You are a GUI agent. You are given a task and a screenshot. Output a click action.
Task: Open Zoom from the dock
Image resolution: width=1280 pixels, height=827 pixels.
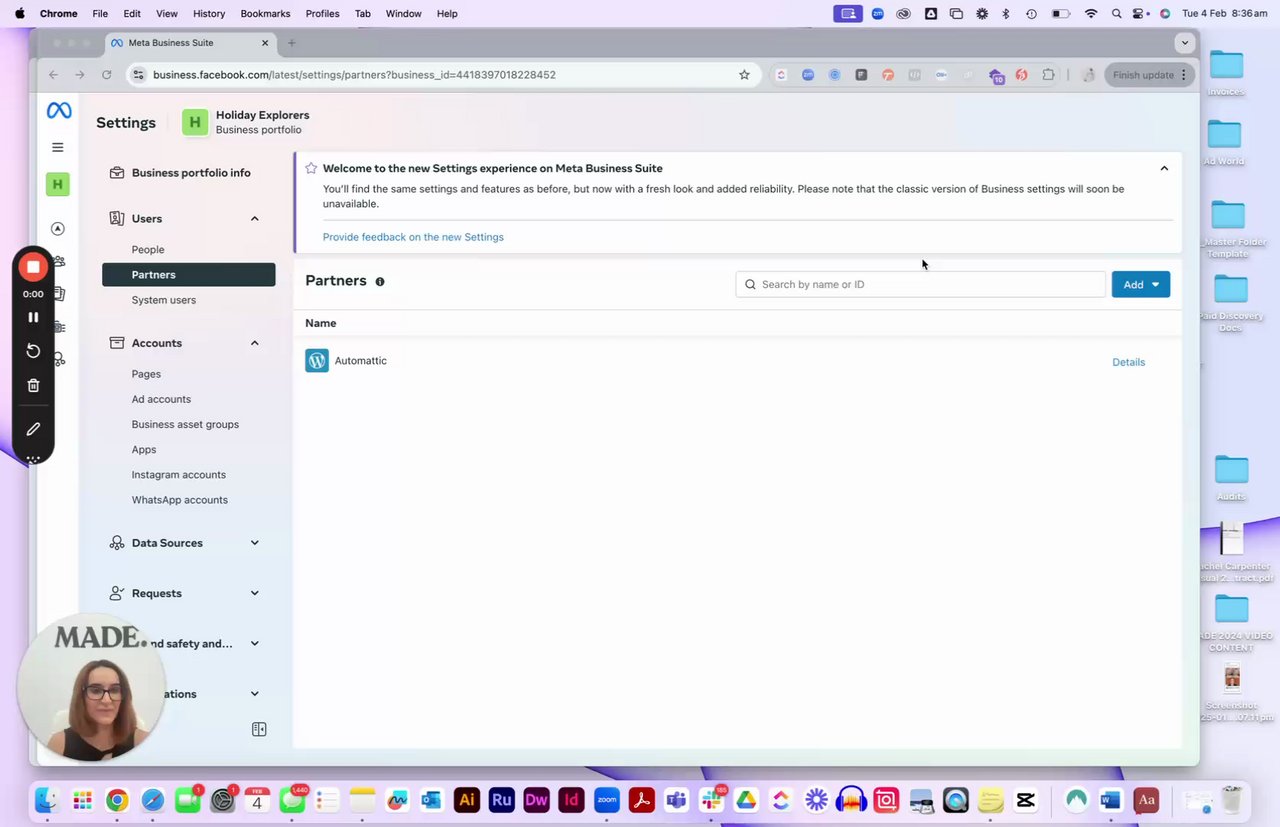point(607,799)
